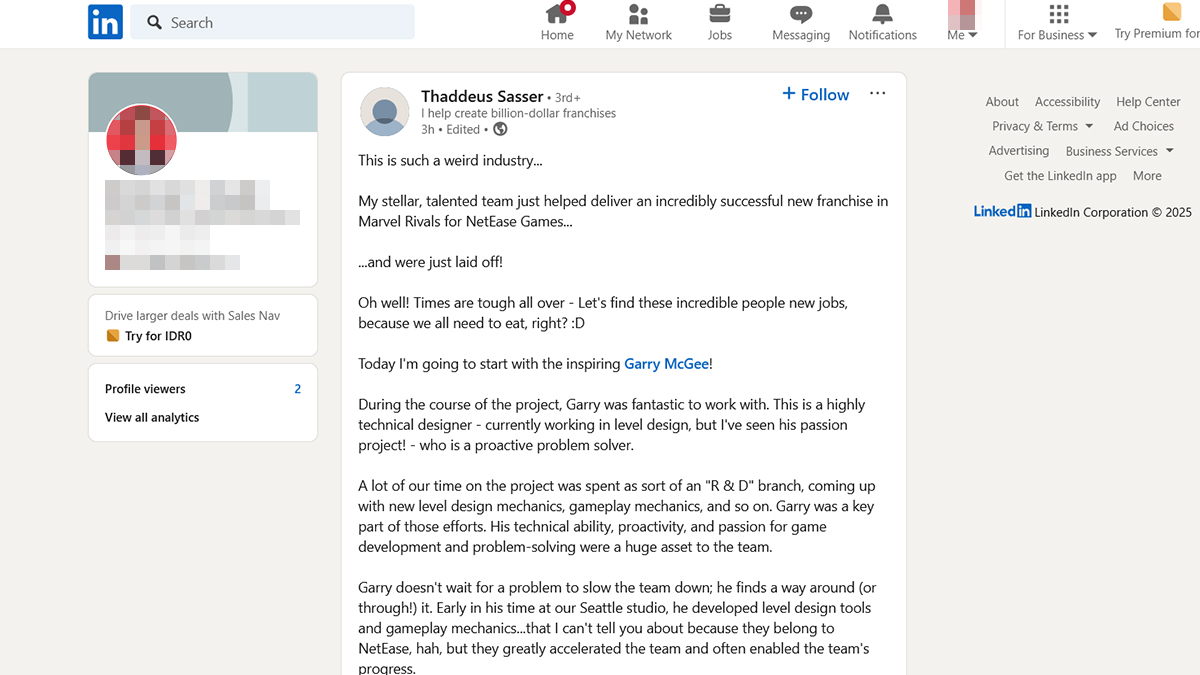Open the post's three-dot options menu

877,94
